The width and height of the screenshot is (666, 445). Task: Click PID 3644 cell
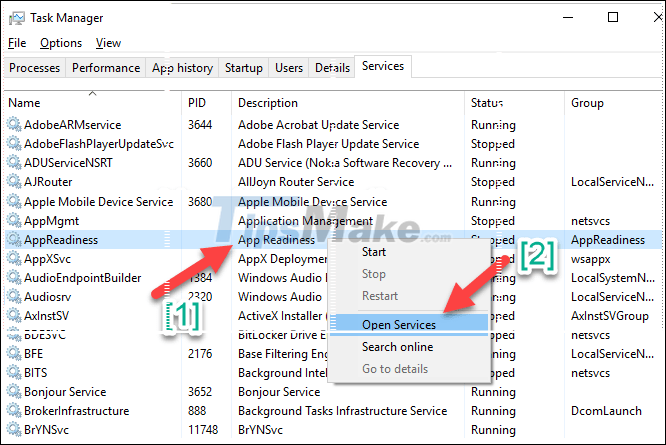[200, 125]
